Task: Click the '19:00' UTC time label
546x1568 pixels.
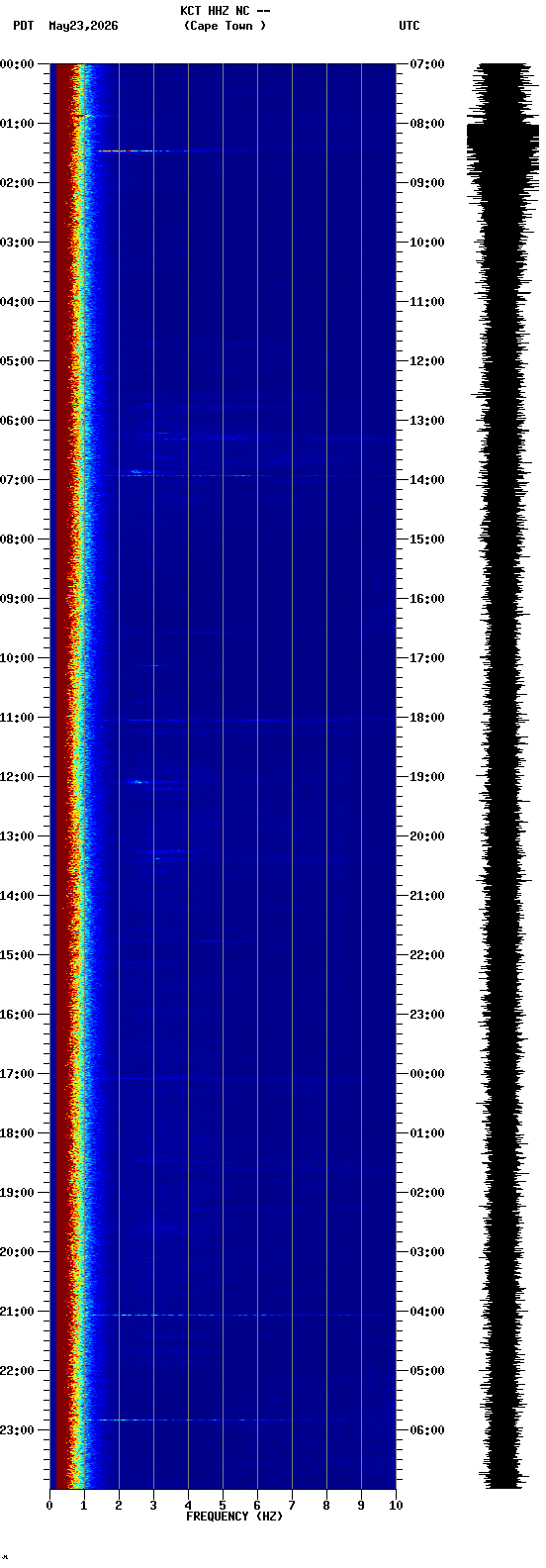Action: tap(427, 777)
